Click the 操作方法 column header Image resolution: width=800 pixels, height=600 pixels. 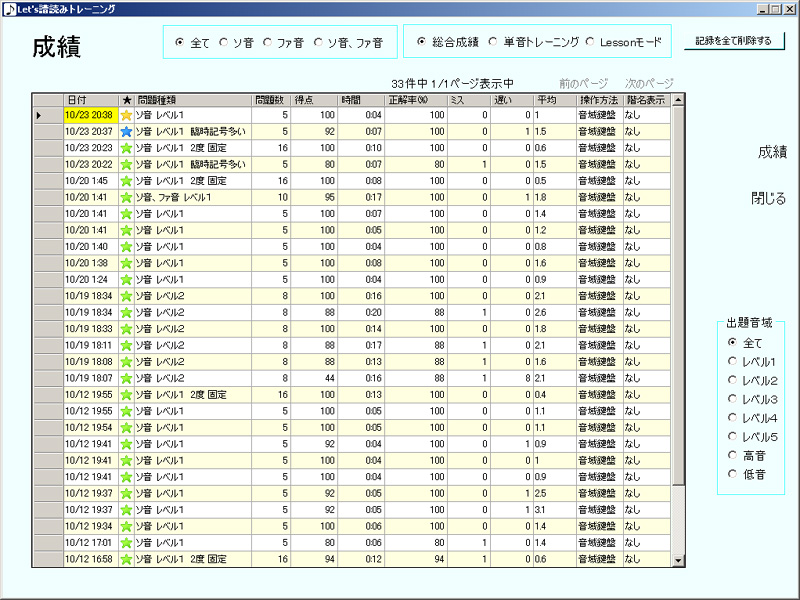point(599,100)
